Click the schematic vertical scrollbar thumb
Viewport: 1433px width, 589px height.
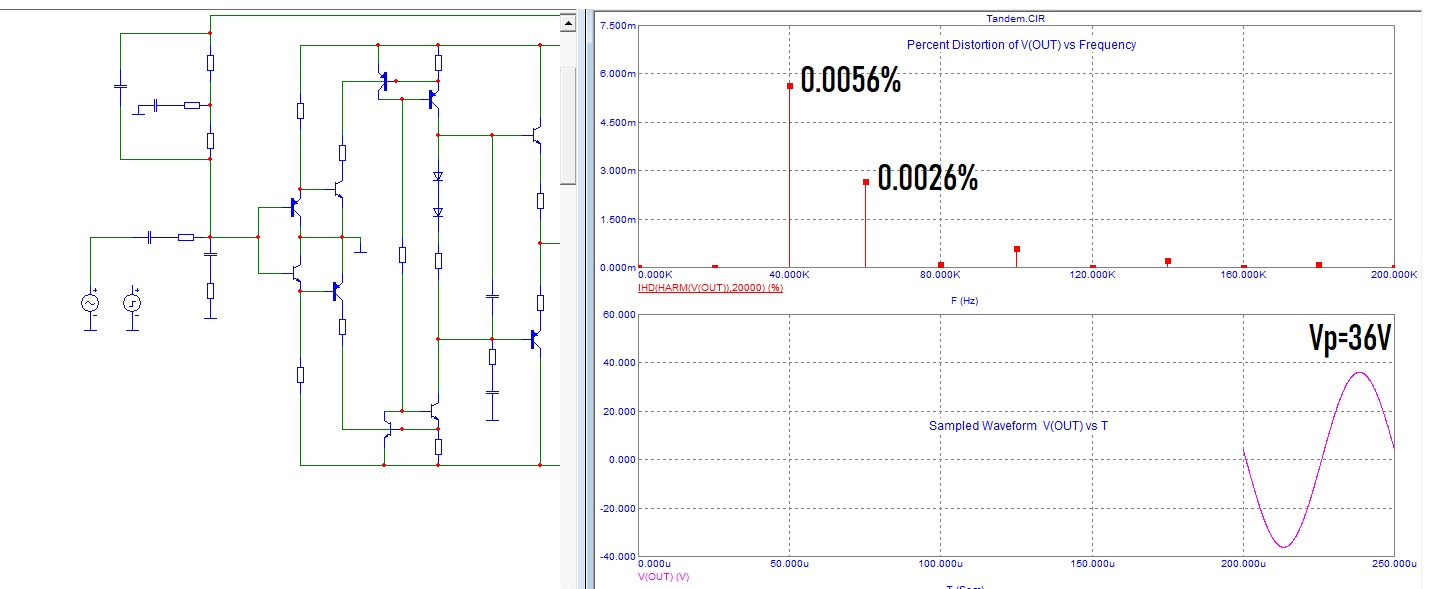click(x=568, y=125)
